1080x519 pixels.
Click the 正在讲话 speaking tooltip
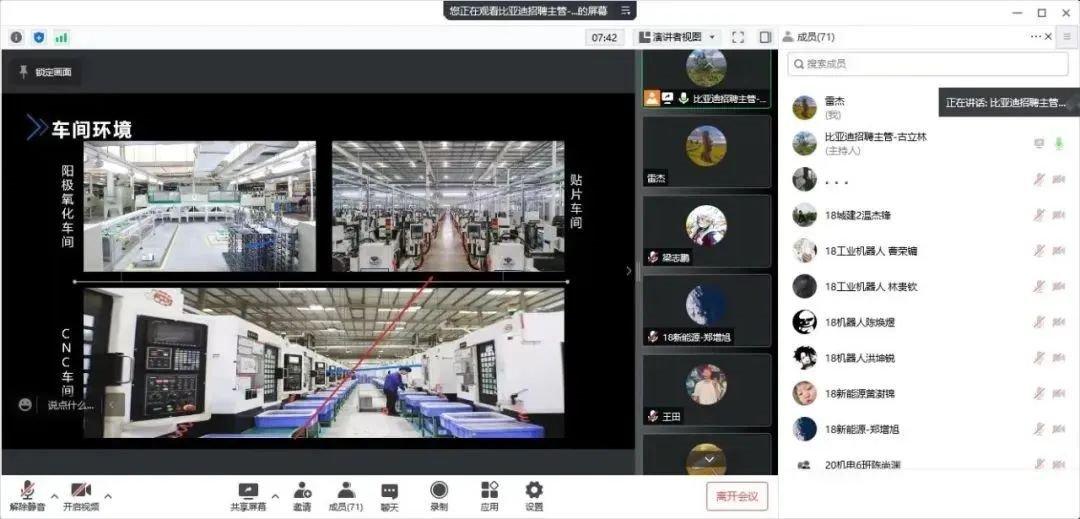coord(1009,103)
